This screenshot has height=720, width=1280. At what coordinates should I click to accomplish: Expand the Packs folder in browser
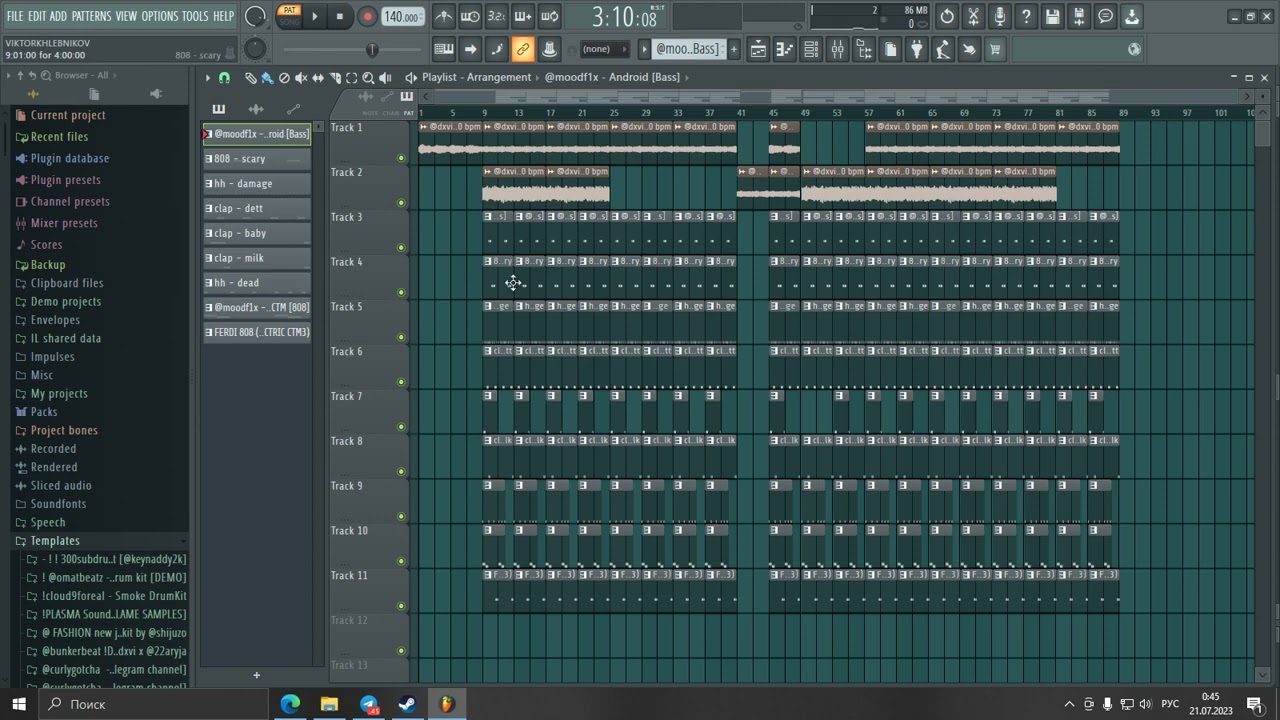point(44,412)
